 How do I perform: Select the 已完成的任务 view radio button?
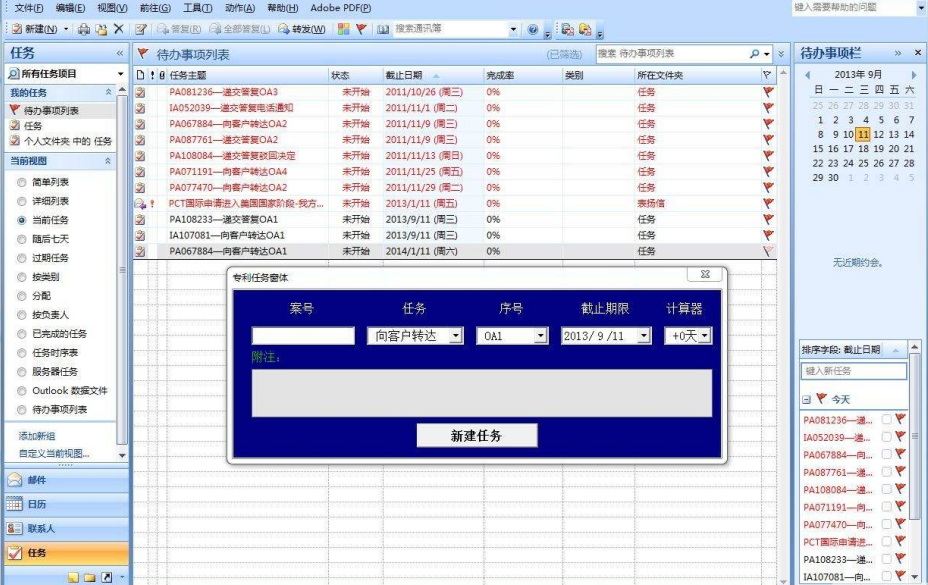pyautogui.click(x=22, y=334)
